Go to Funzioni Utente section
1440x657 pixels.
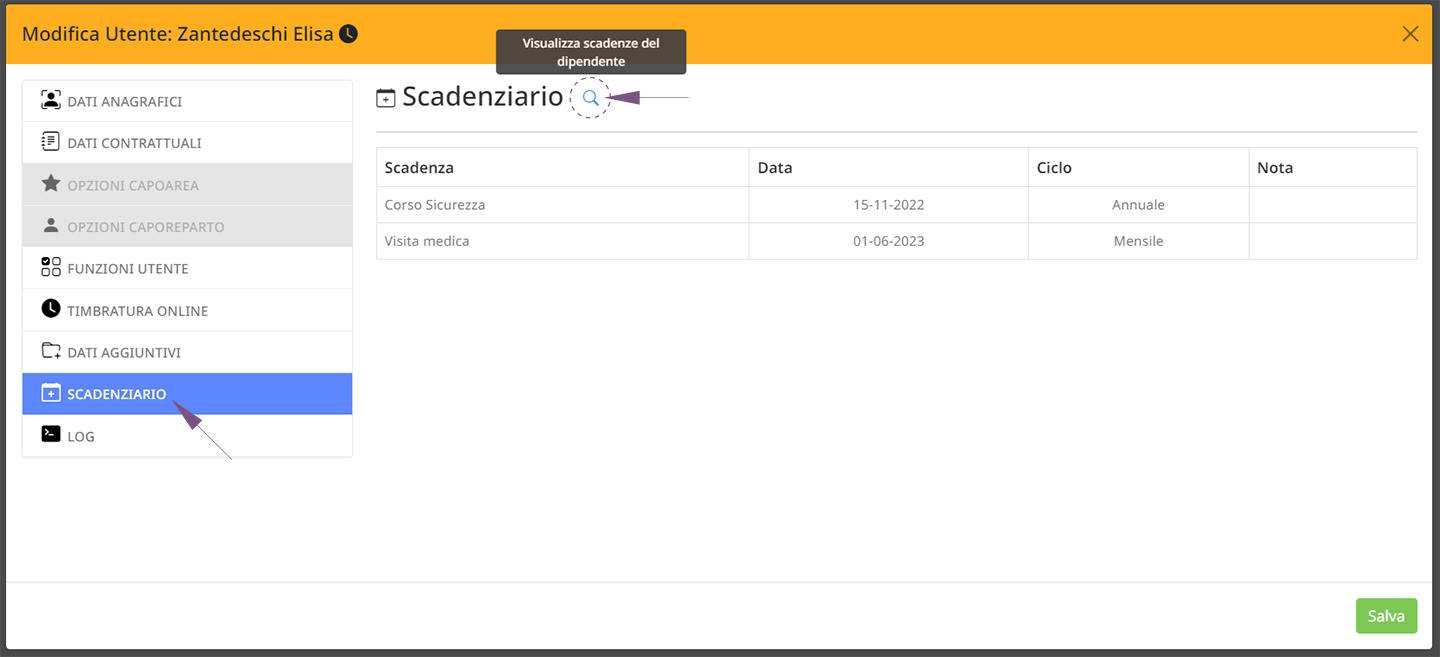tap(188, 269)
